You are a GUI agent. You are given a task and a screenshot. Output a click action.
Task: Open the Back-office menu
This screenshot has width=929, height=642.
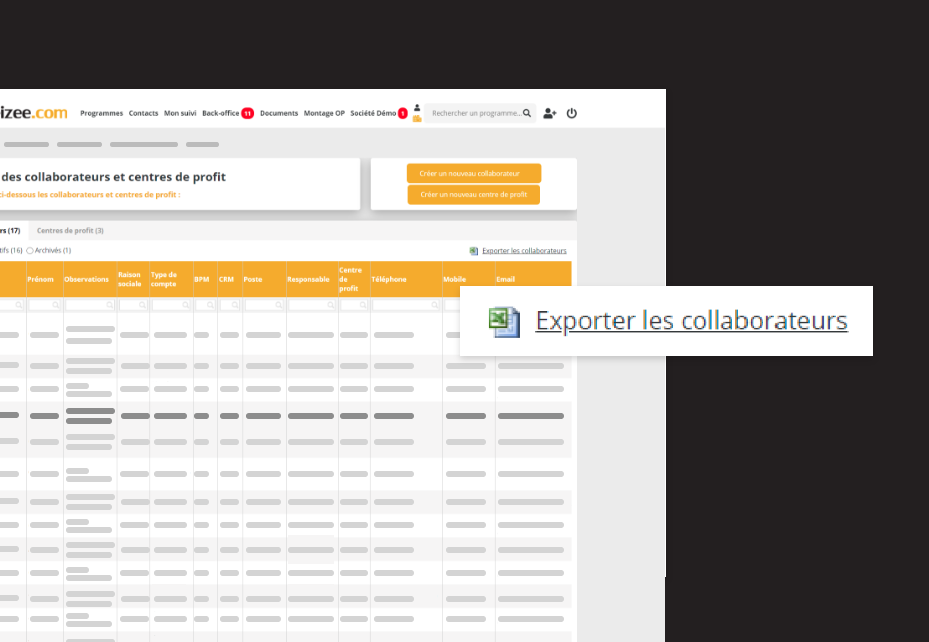click(x=220, y=113)
